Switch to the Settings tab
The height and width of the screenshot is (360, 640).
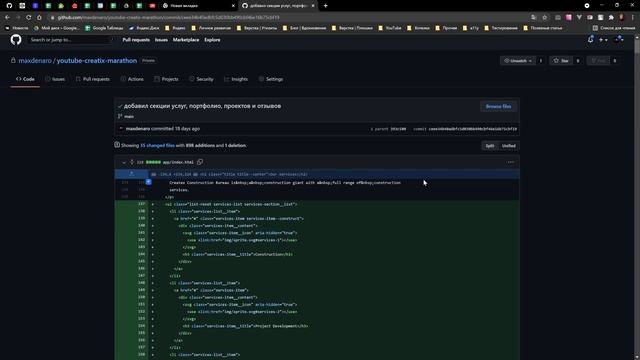pos(271,79)
